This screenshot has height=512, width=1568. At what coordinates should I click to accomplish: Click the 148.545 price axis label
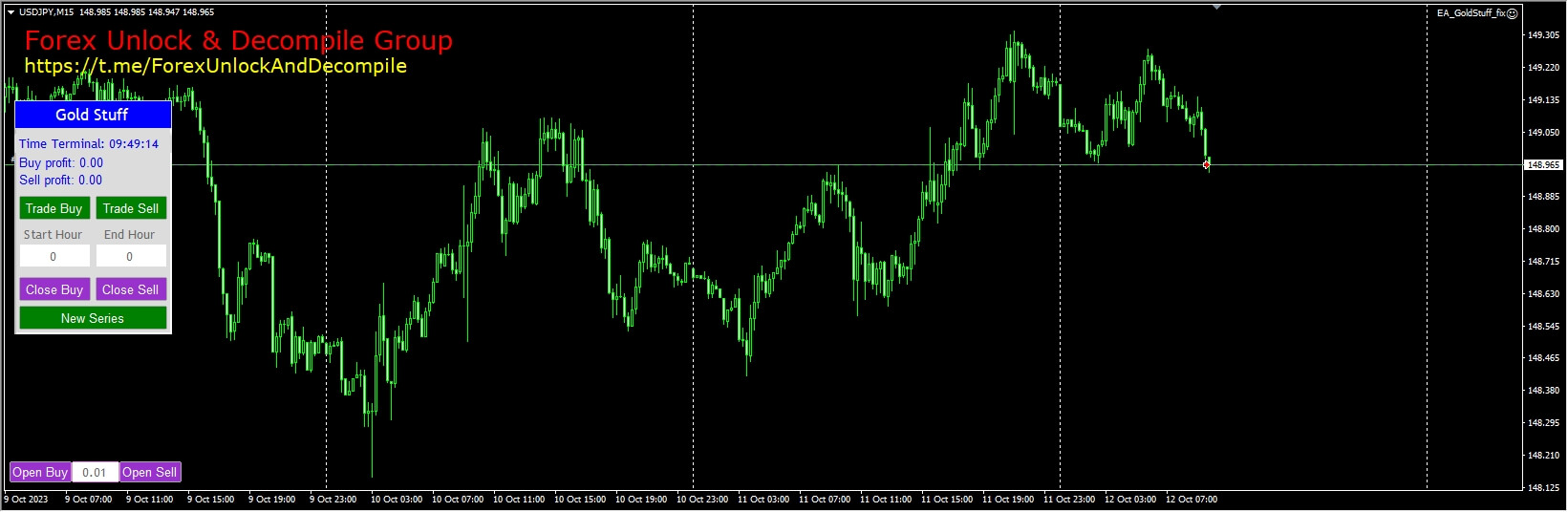click(1543, 327)
